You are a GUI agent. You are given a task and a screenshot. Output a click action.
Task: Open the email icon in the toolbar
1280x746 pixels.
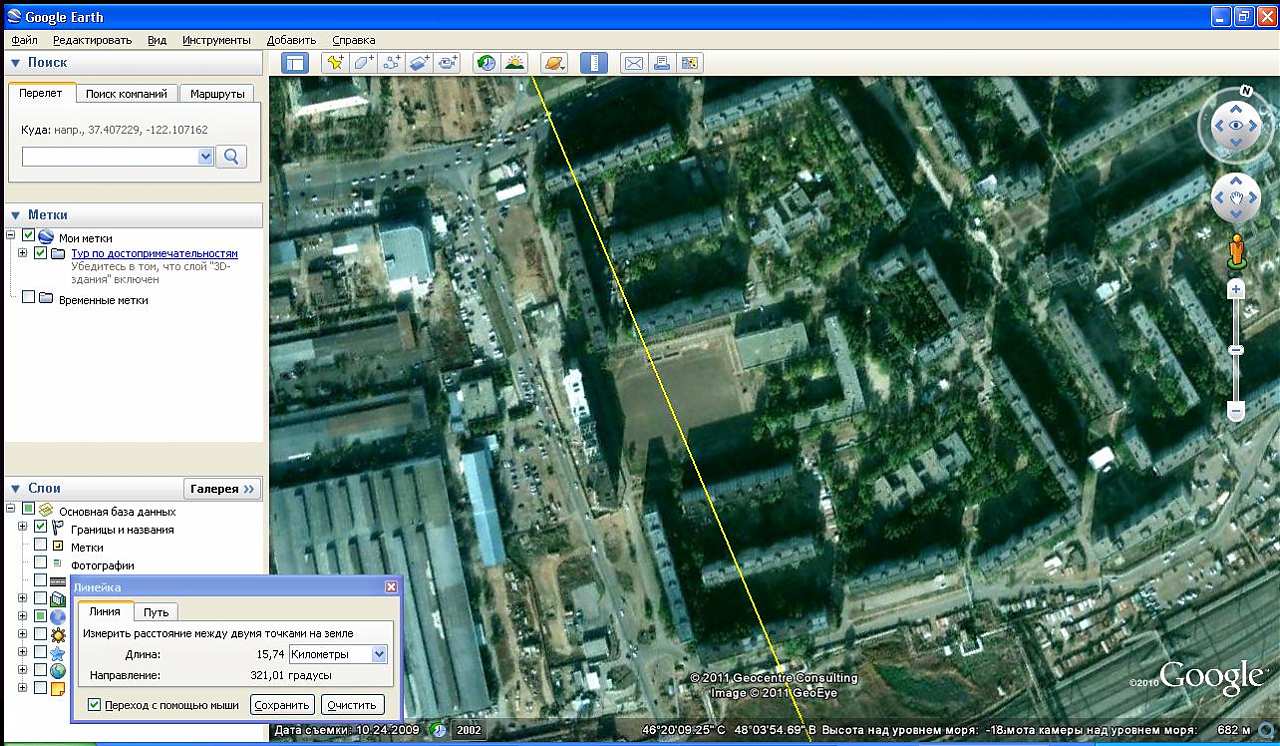(x=634, y=63)
